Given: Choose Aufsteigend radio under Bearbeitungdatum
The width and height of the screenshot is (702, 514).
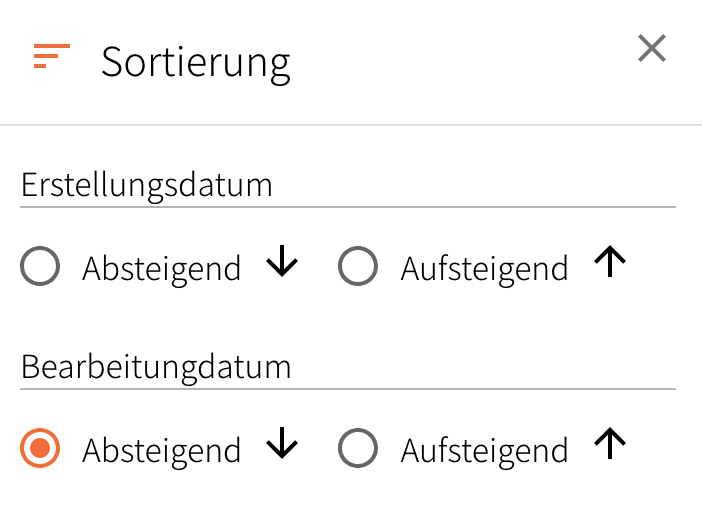Looking at the screenshot, I should click(358, 449).
